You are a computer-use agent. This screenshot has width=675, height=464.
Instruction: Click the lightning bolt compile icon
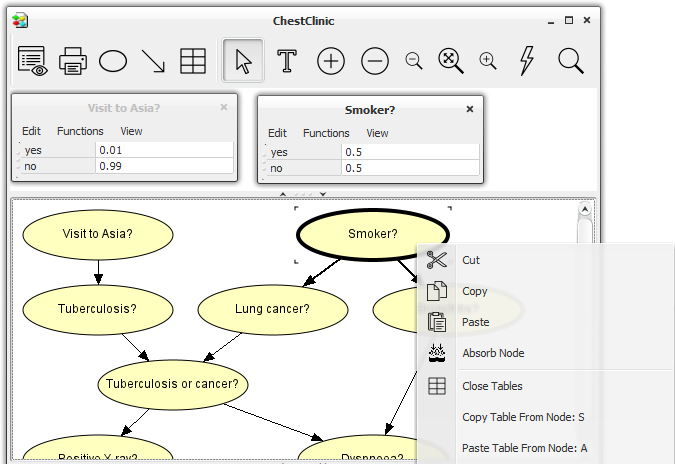point(527,61)
